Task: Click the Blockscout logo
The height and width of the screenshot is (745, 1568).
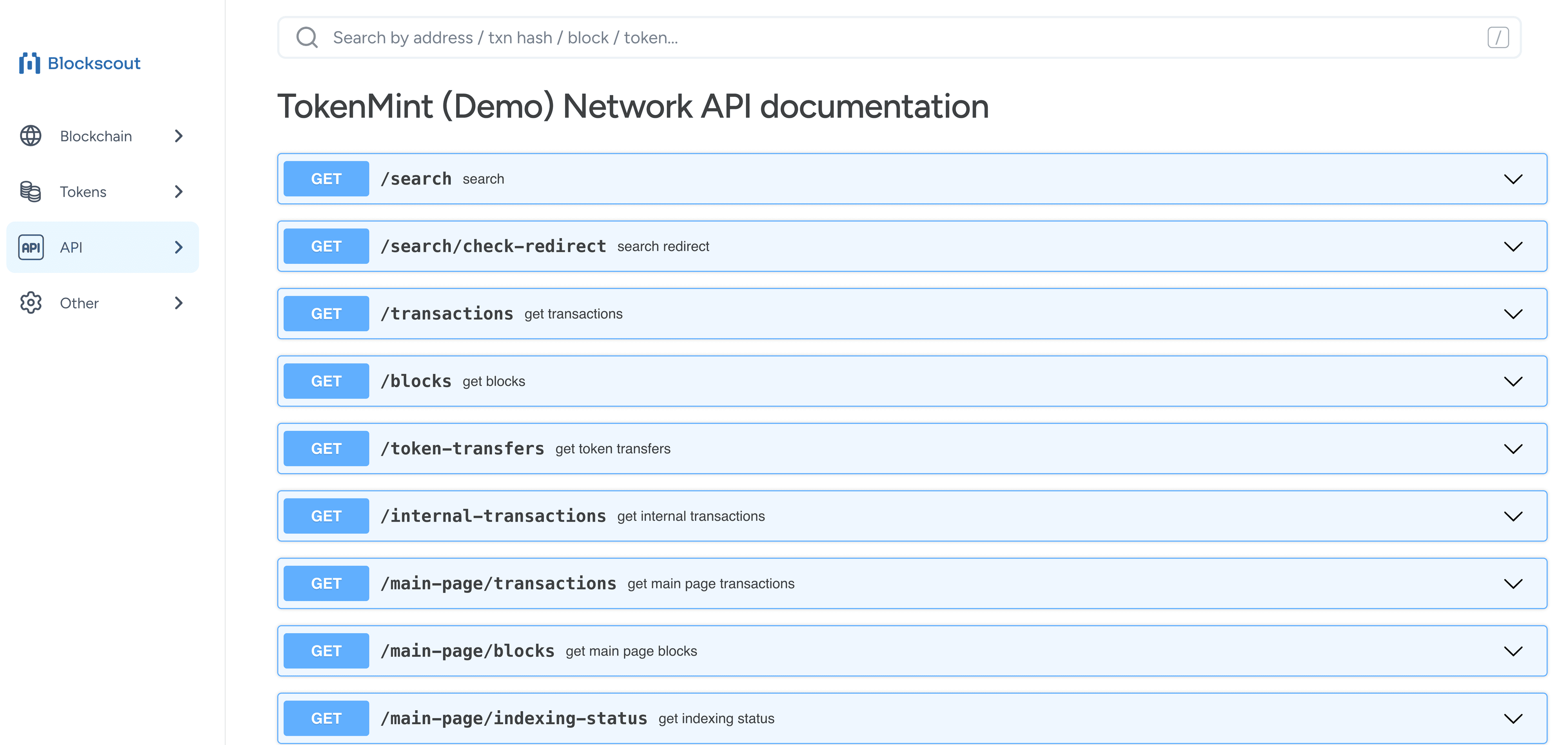Action: (x=80, y=63)
